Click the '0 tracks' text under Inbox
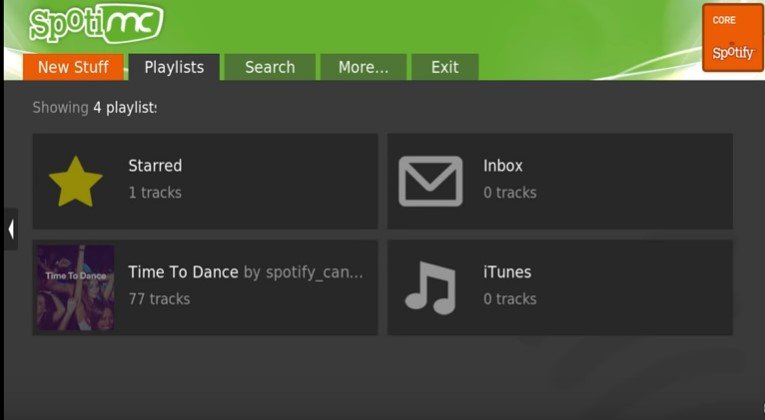 [510, 193]
